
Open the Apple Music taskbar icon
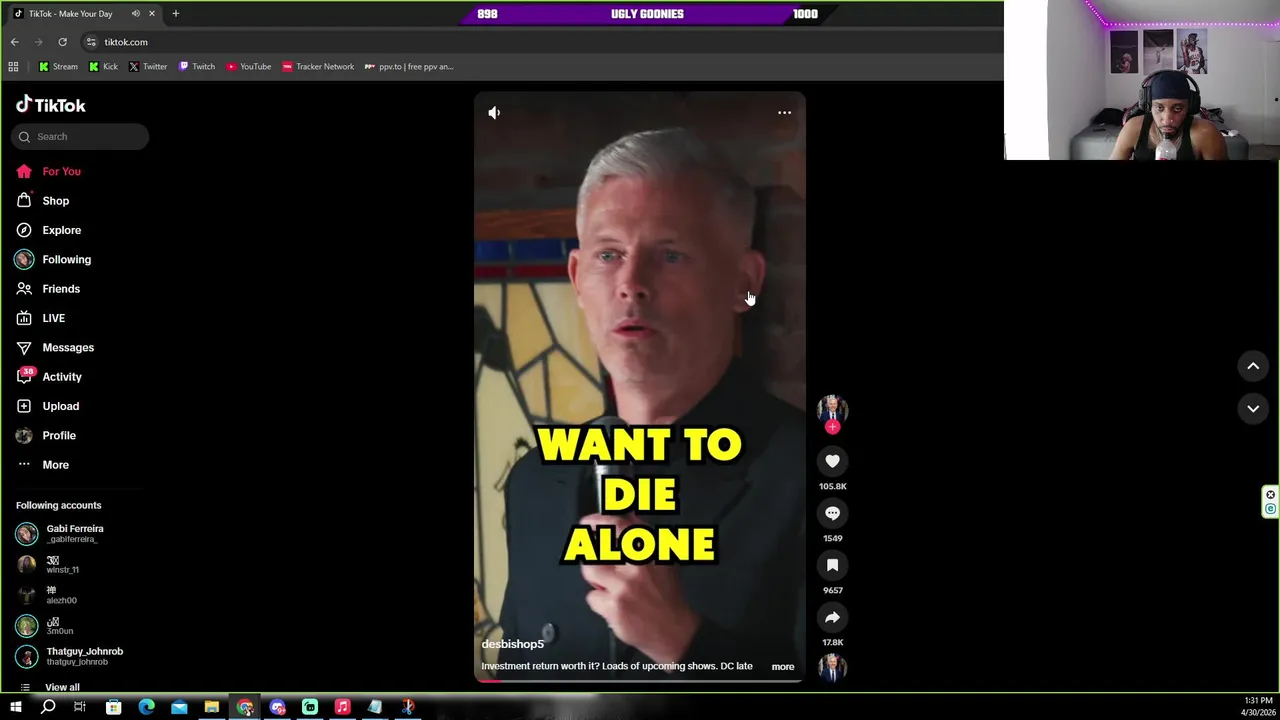(342, 707)
